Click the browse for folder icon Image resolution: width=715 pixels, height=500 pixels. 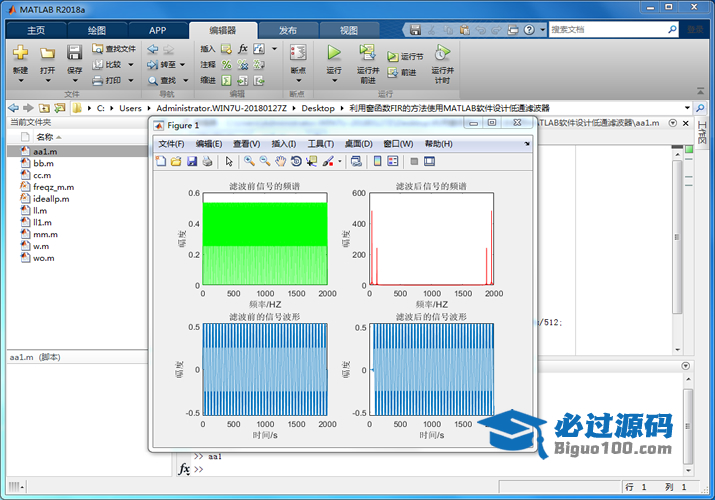60,108
